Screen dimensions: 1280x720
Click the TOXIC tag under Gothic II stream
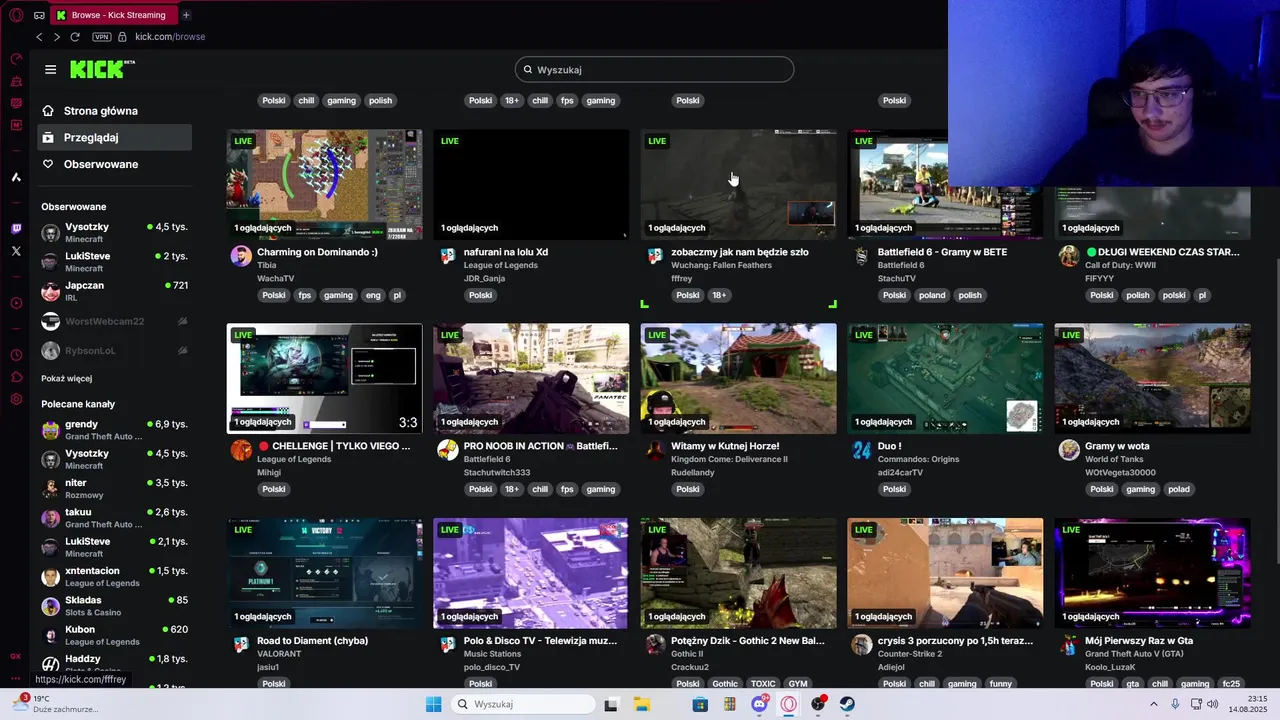763,684
